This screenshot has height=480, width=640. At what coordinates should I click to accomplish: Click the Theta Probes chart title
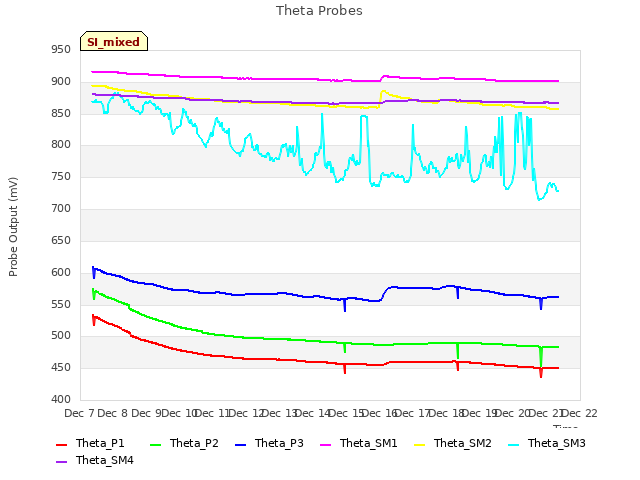[319, 11]
